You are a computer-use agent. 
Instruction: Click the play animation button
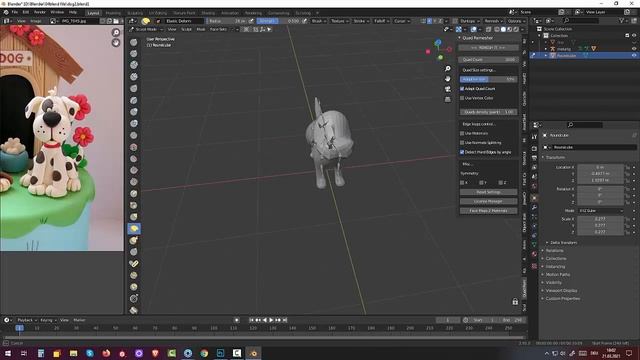tap(271, 320)
